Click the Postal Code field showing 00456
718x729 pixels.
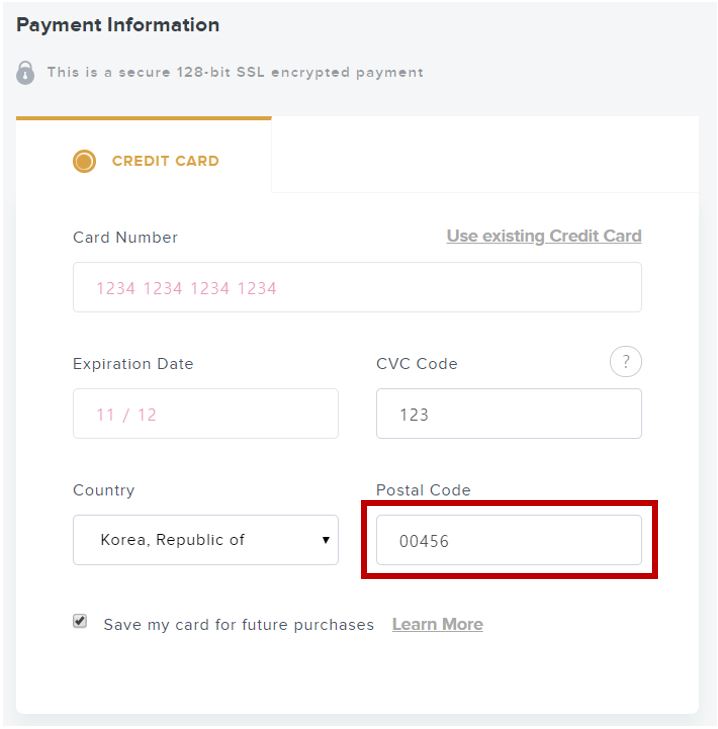(x=509, y=540)
